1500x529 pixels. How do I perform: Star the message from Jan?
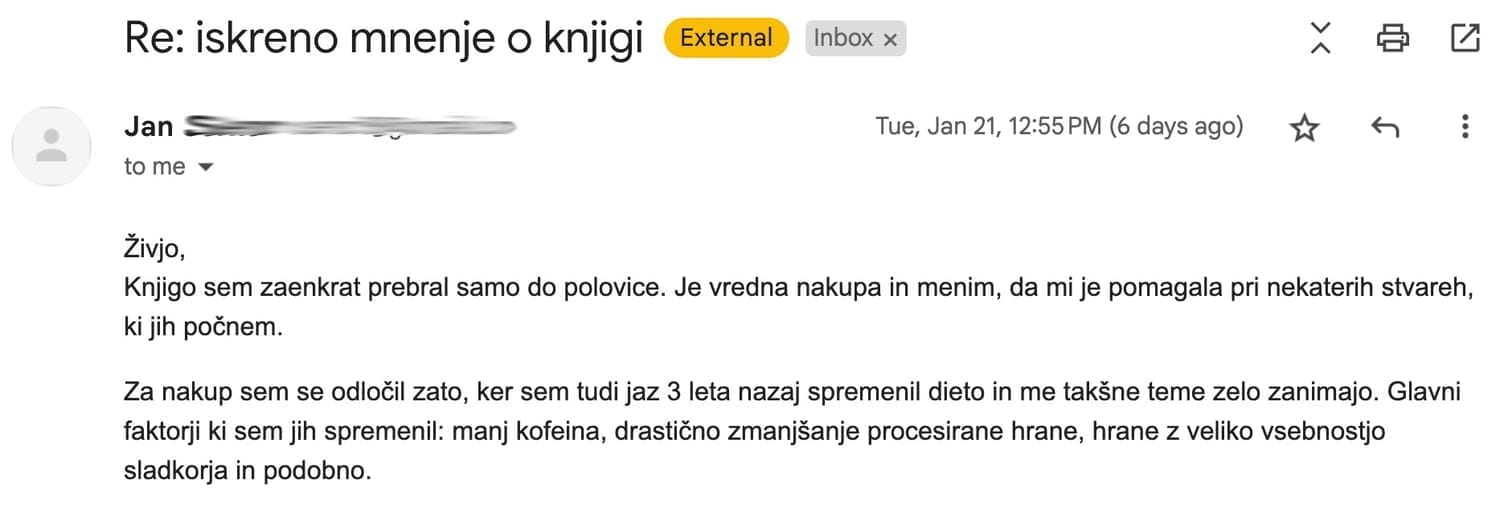pyautogui.click(x=1305, y=128)
